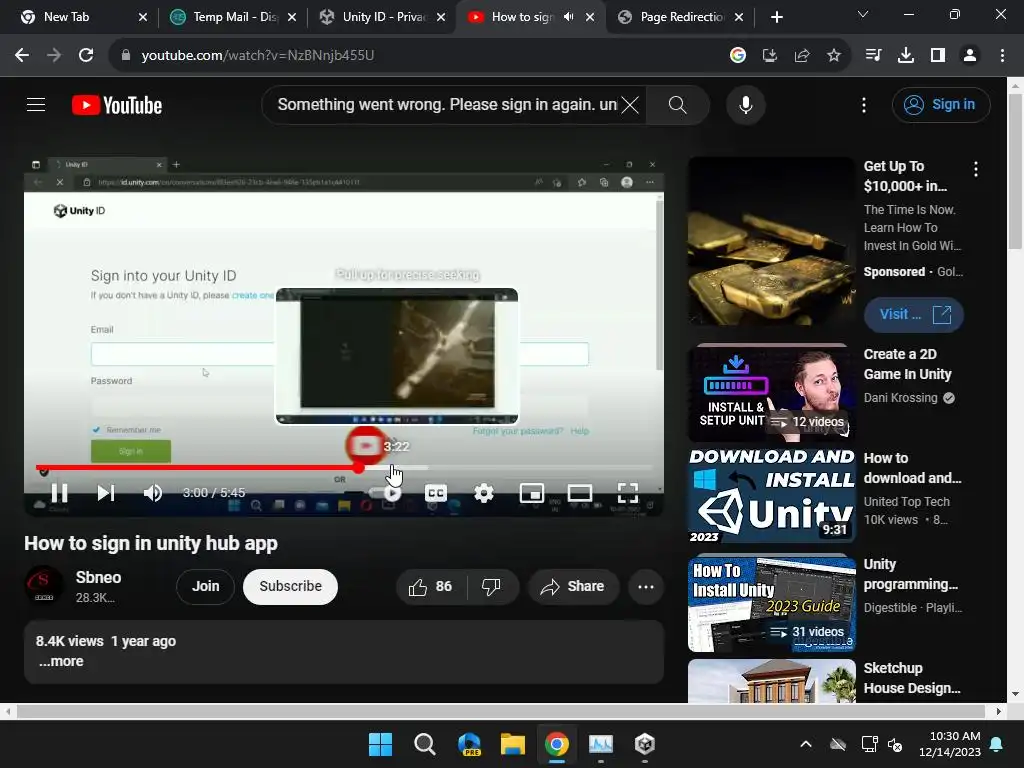Go back in browser history
Image resolution: width=1024 pixels, height=768 pixels.
(22, 56)
